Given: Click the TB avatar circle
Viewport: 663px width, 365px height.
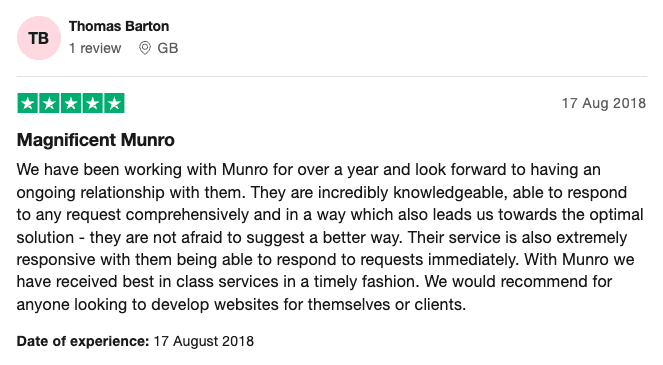Looking at the screenshot, I should point(39,38).
